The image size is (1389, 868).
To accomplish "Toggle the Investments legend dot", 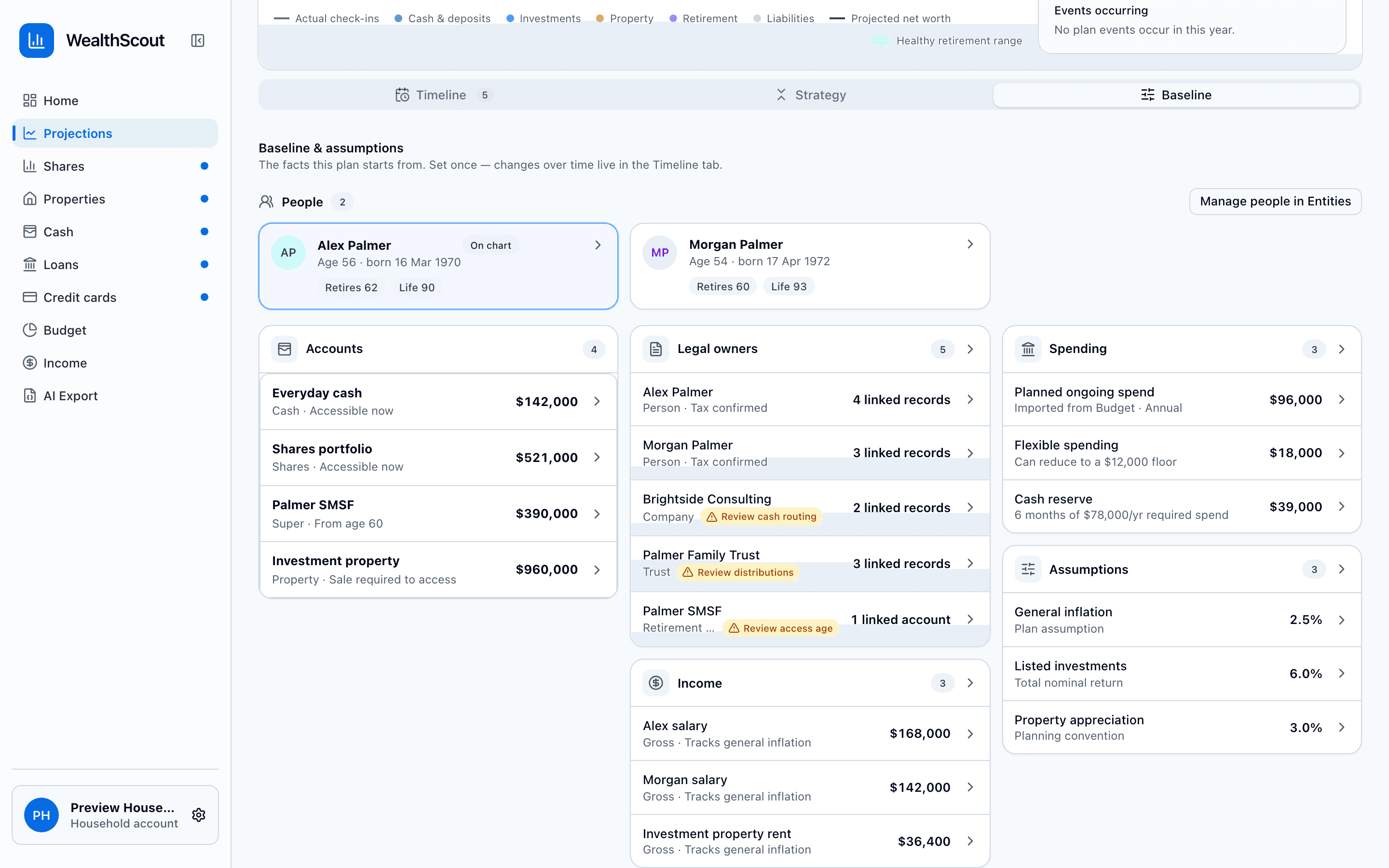I will 510,18.
